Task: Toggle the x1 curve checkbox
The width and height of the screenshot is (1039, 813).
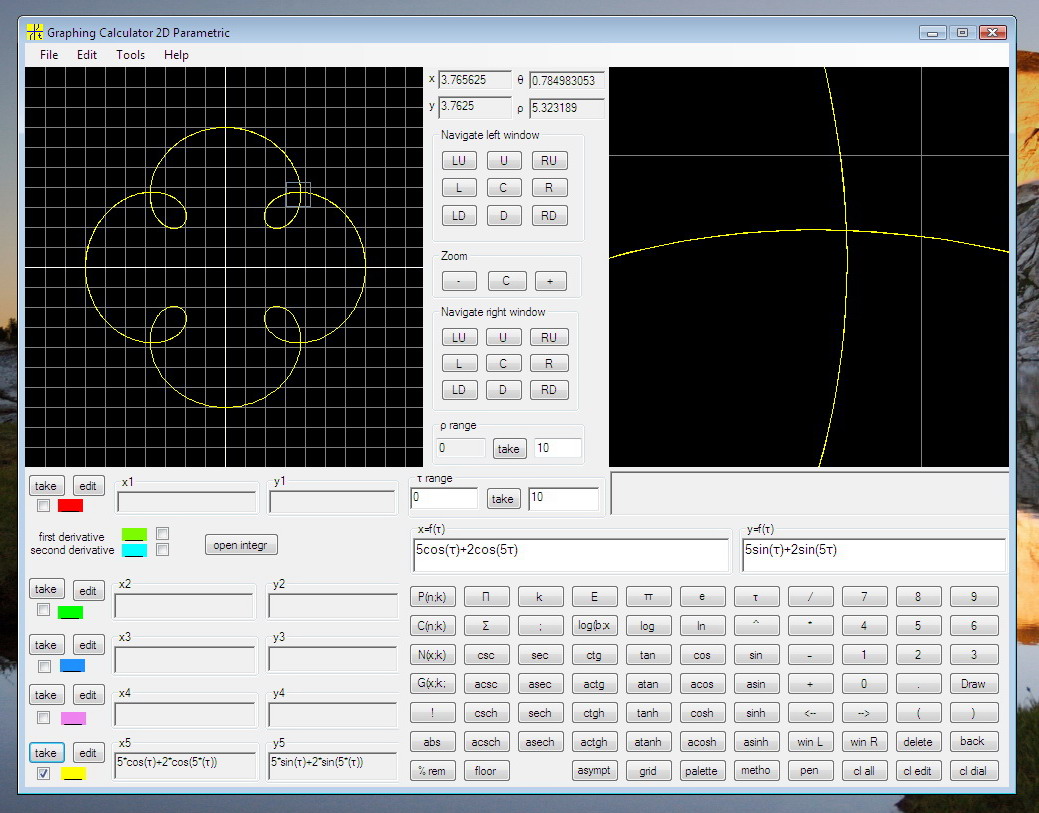Action: pyautogui.click(x=44, y=506)
